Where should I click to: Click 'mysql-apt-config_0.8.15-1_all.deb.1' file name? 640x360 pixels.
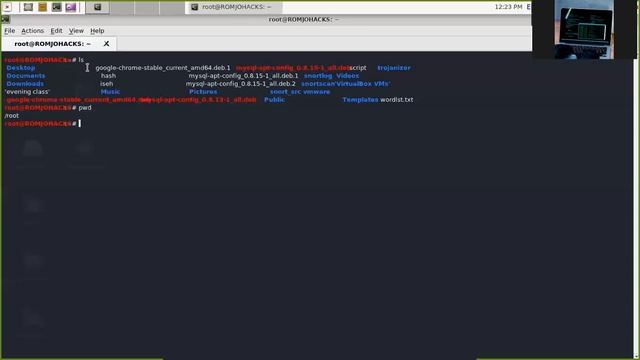[x=243, y=76]
